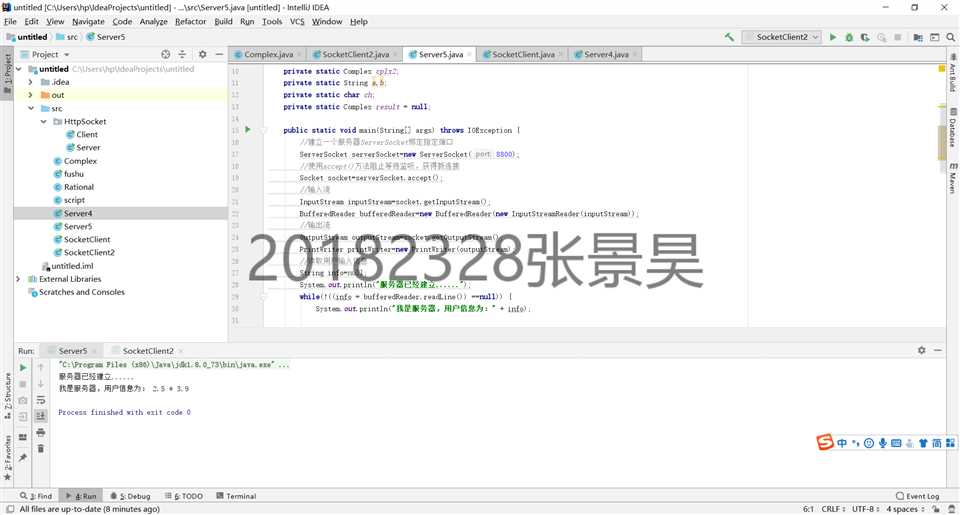Screen dimensions: 960x515
Task: Toggle scroll to end in Run console
Action: (x=40, y=416)
